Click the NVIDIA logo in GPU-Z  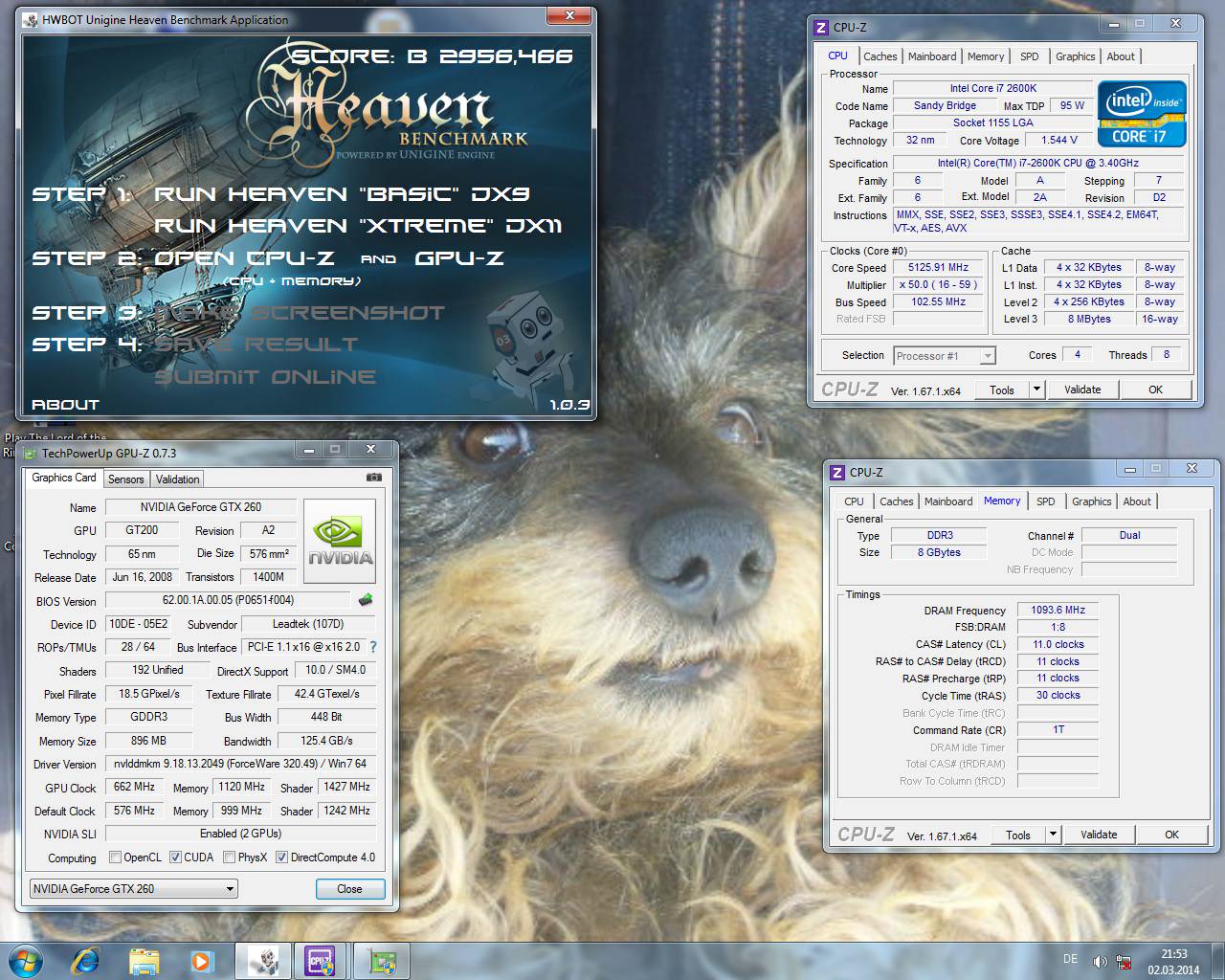click(x=340, y=541)
